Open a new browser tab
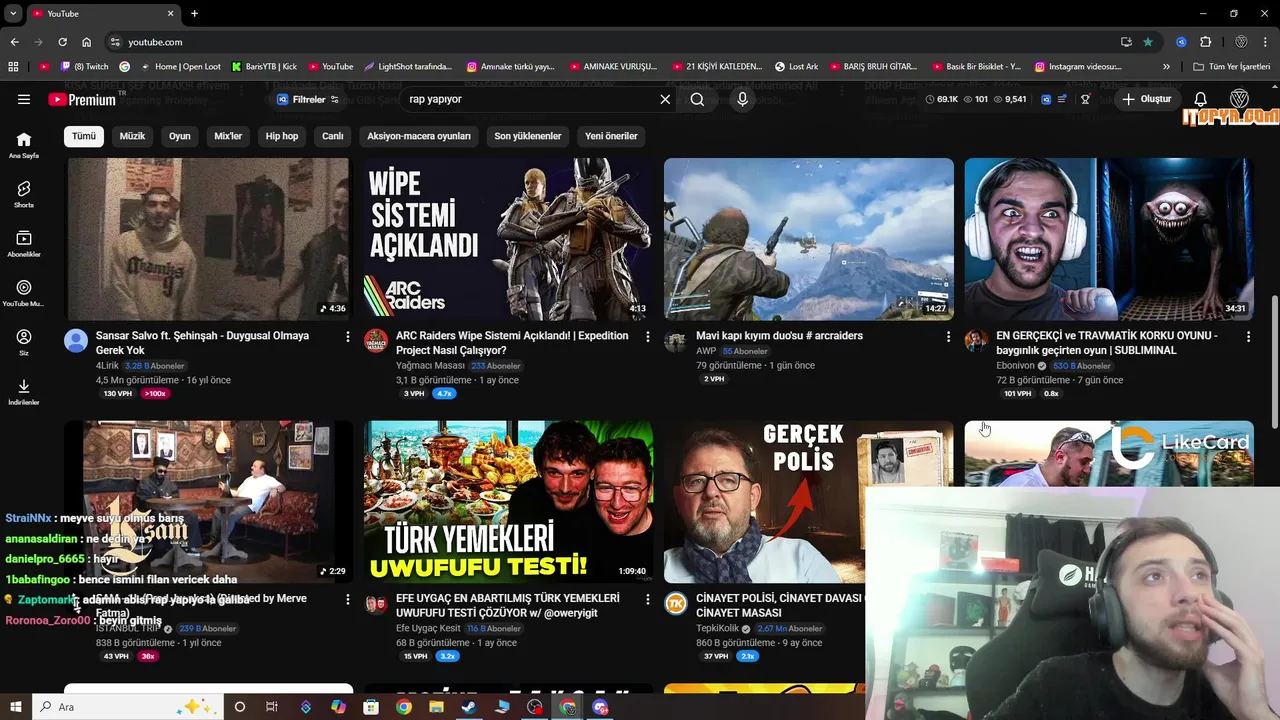Screen dimensions: 1280x720 (194, 13)
